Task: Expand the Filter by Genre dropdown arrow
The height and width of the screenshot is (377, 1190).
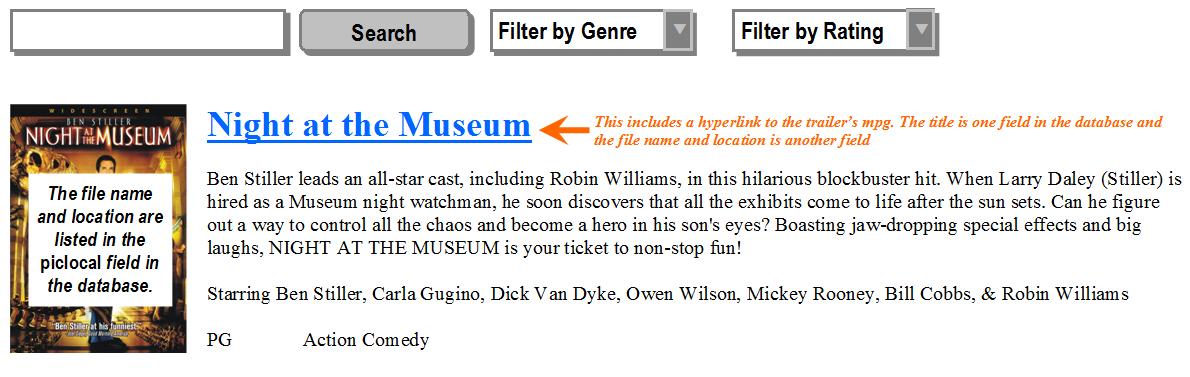Action: click(678, 31)
